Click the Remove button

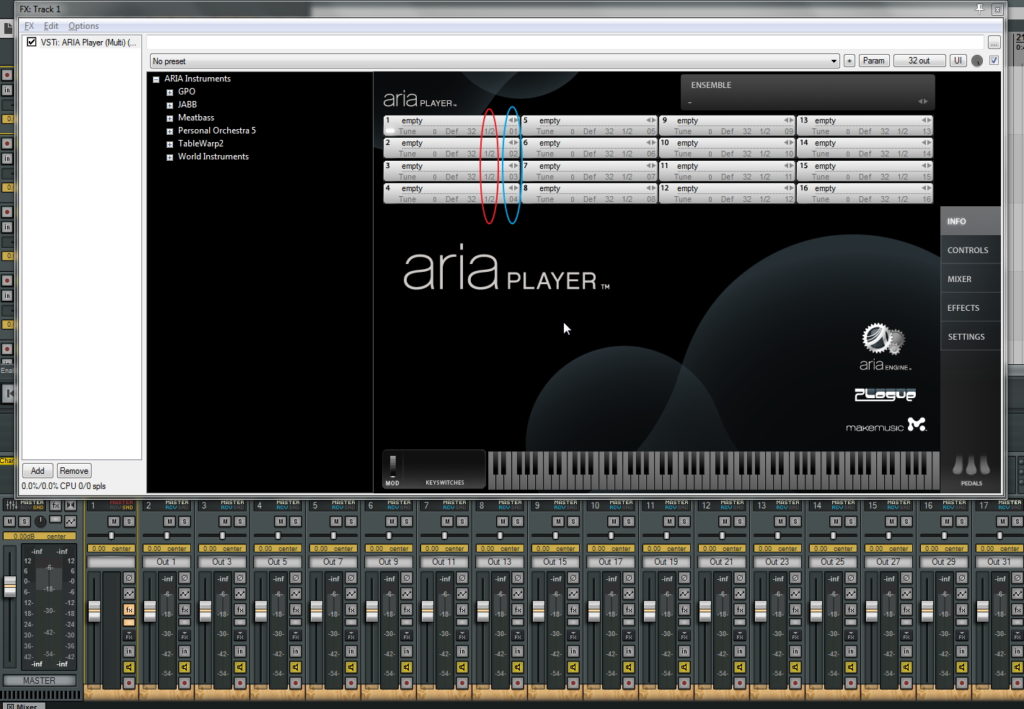coord(73,470)
